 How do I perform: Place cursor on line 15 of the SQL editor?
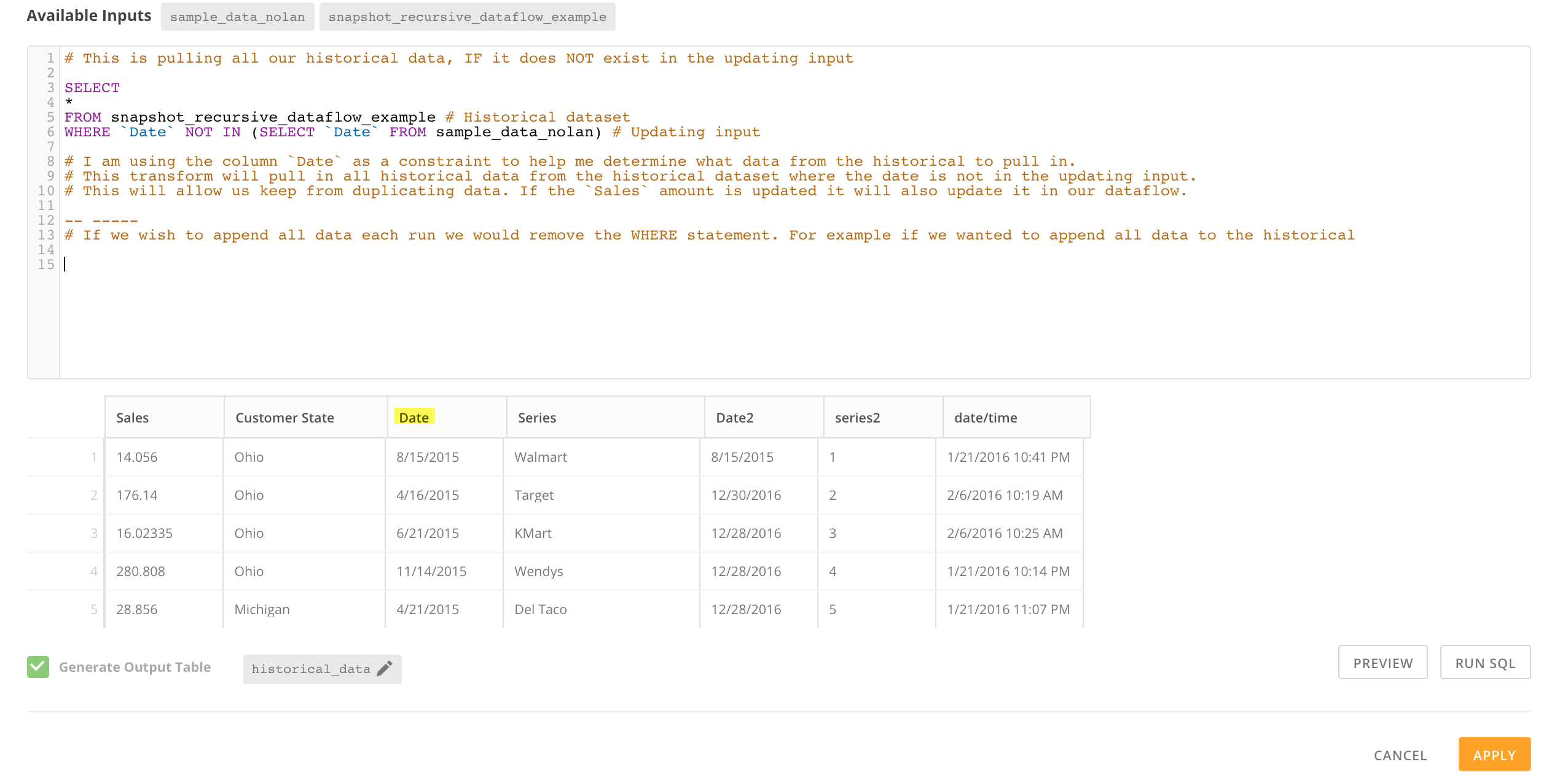pos(184,264)
